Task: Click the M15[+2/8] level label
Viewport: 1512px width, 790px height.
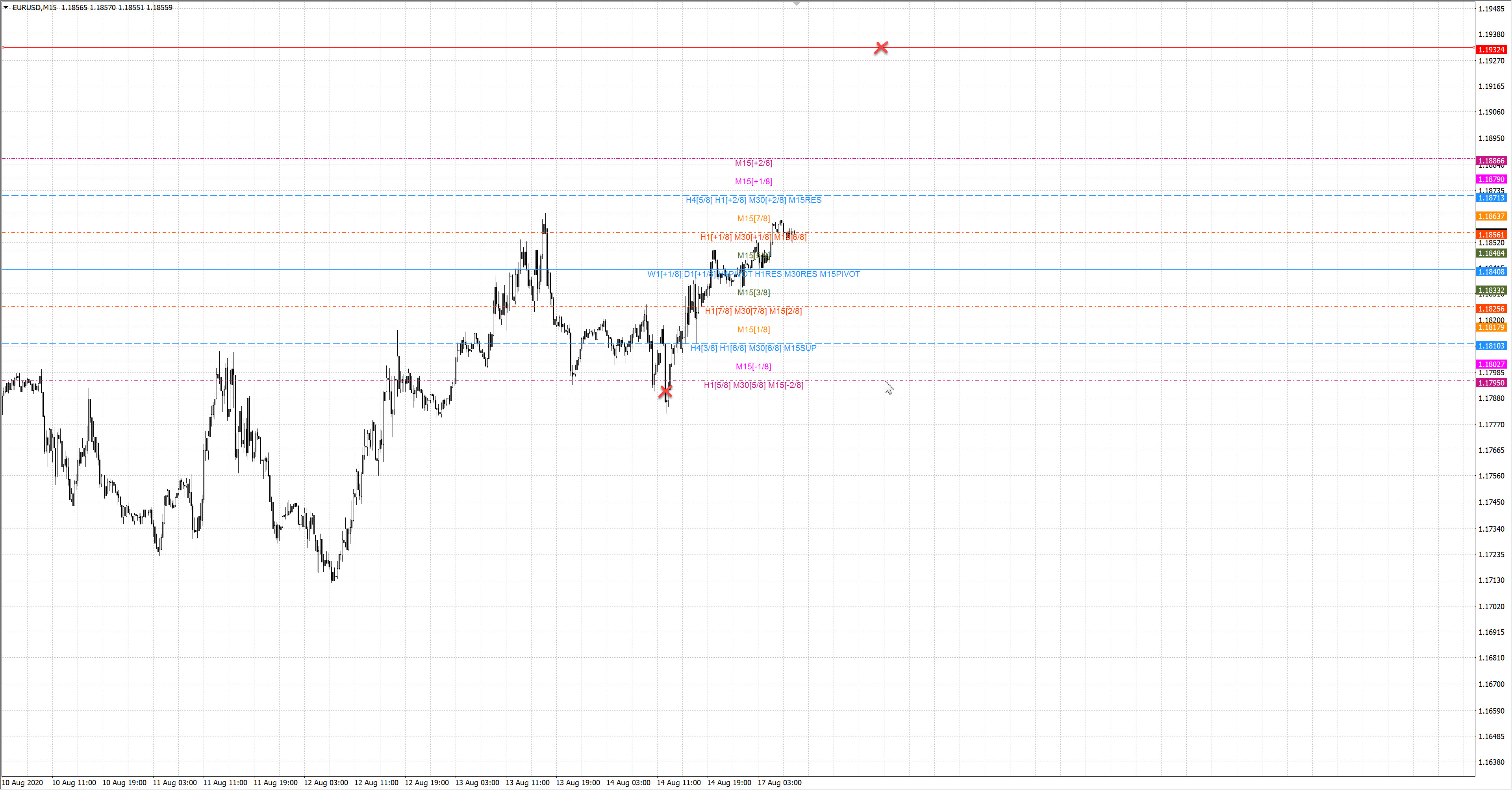Action: coord(753,163)
